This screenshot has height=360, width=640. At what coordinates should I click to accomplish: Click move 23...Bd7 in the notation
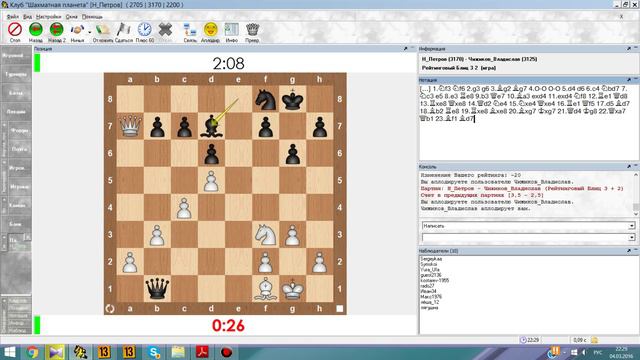[x=466, y=119]
